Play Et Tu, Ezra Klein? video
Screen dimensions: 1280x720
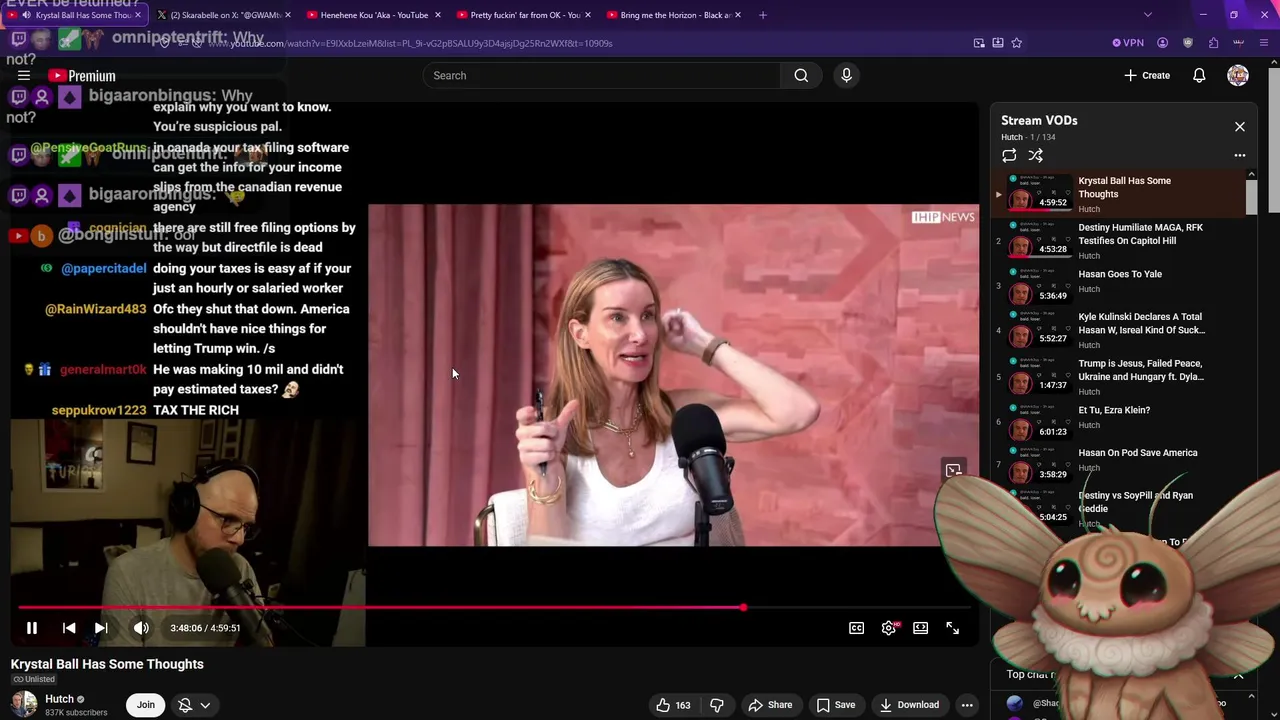tap(1120, 422)
